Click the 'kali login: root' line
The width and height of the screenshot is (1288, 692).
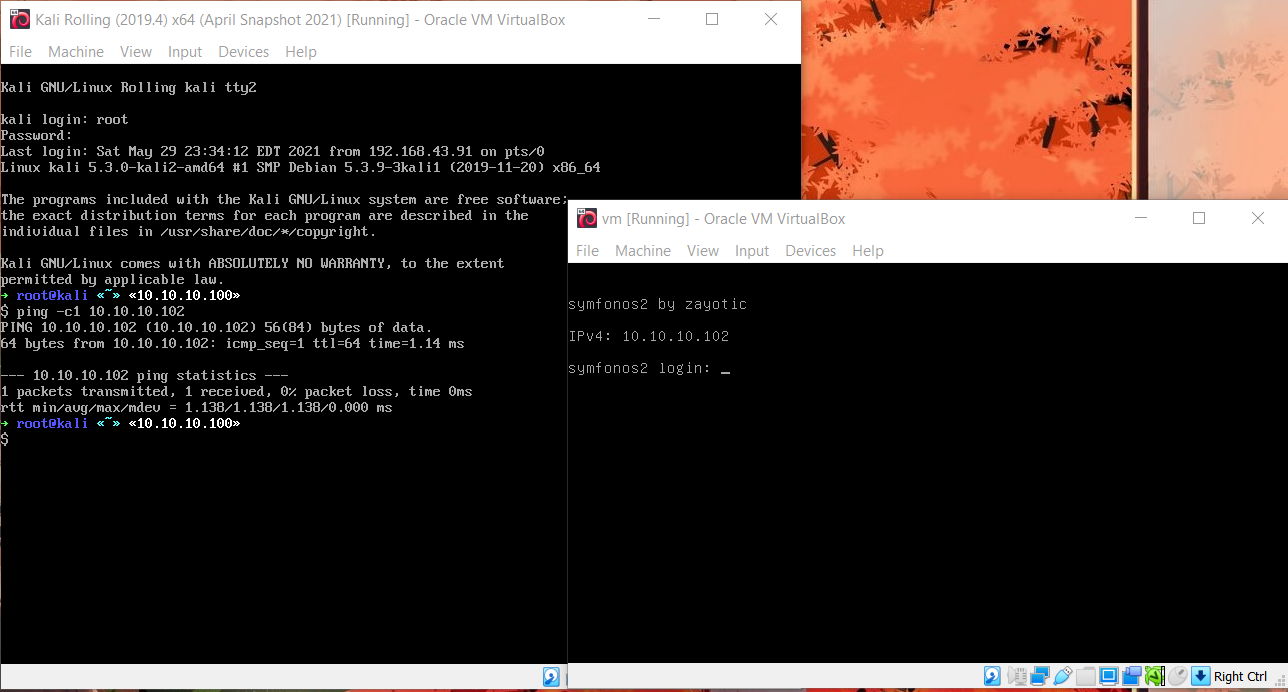[65, 119]
